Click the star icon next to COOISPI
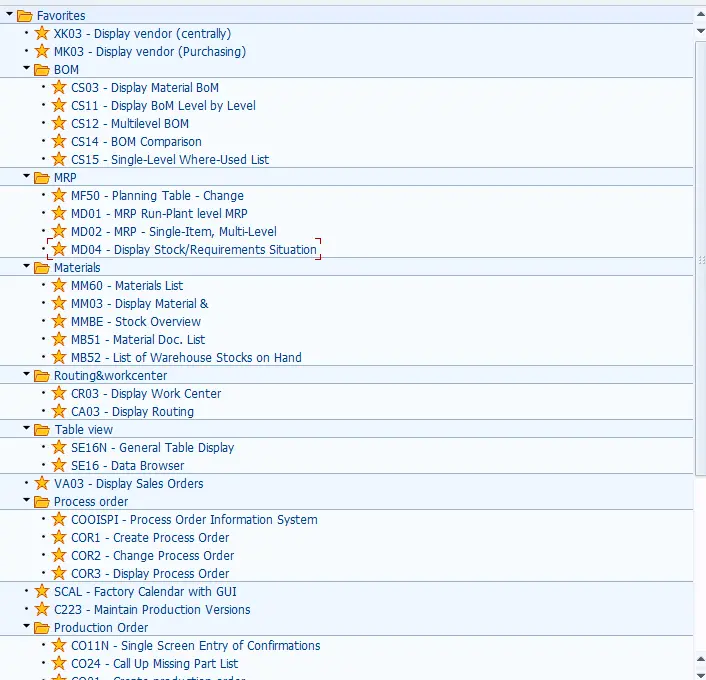The width and height of the screenshot is (706, 680). (59, 519)
